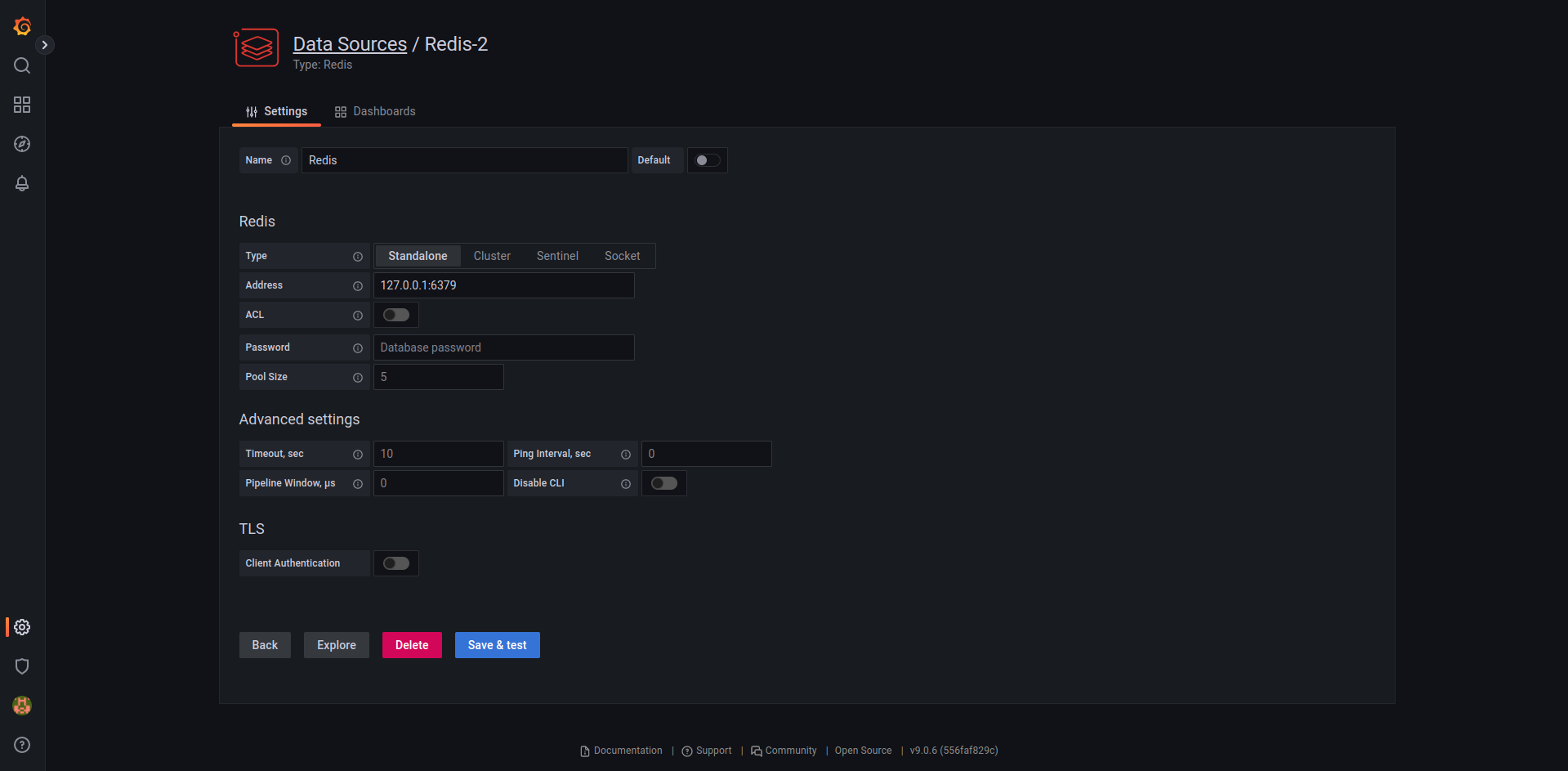This screenshot has width=1568, height=771.
Task: Select Cluster connection type
Action: [x=492, y=256]
